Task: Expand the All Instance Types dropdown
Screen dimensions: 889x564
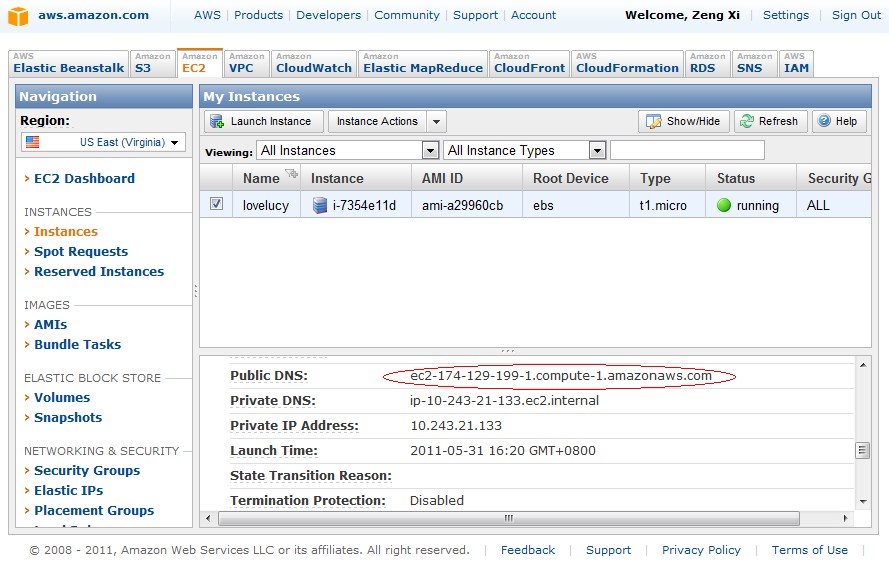Action: pyautogui.click(x=597, y=151)
